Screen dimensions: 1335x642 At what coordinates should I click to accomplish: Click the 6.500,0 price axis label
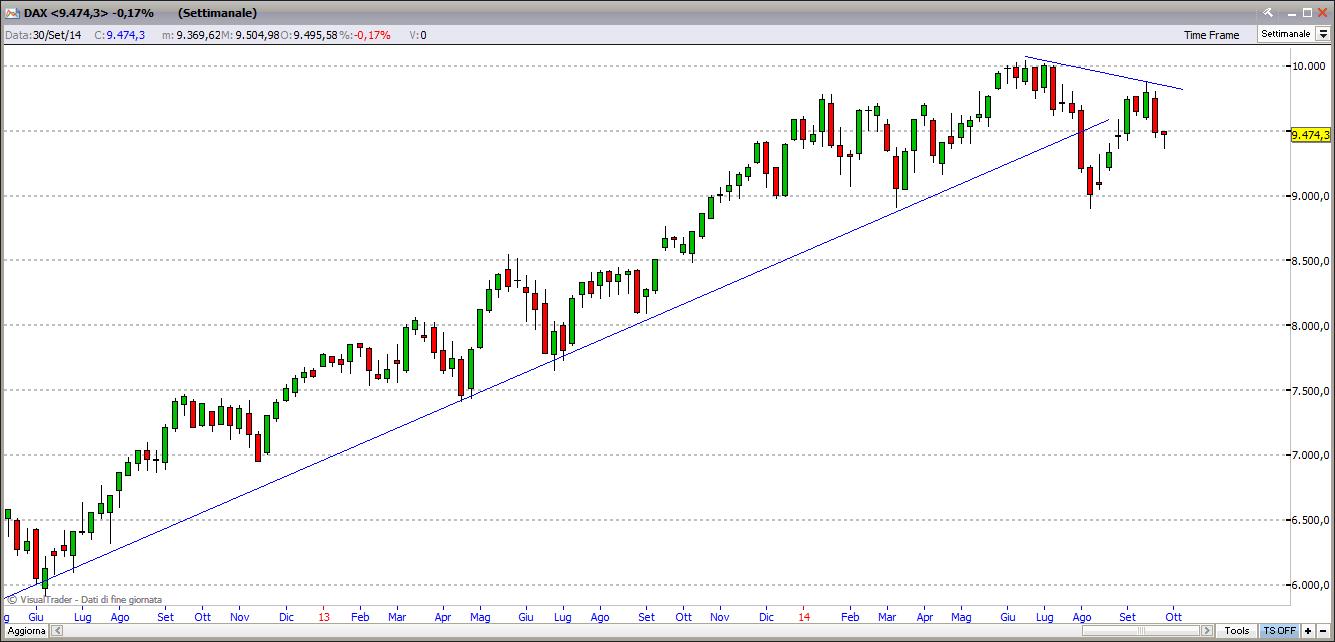point(1310,521)
